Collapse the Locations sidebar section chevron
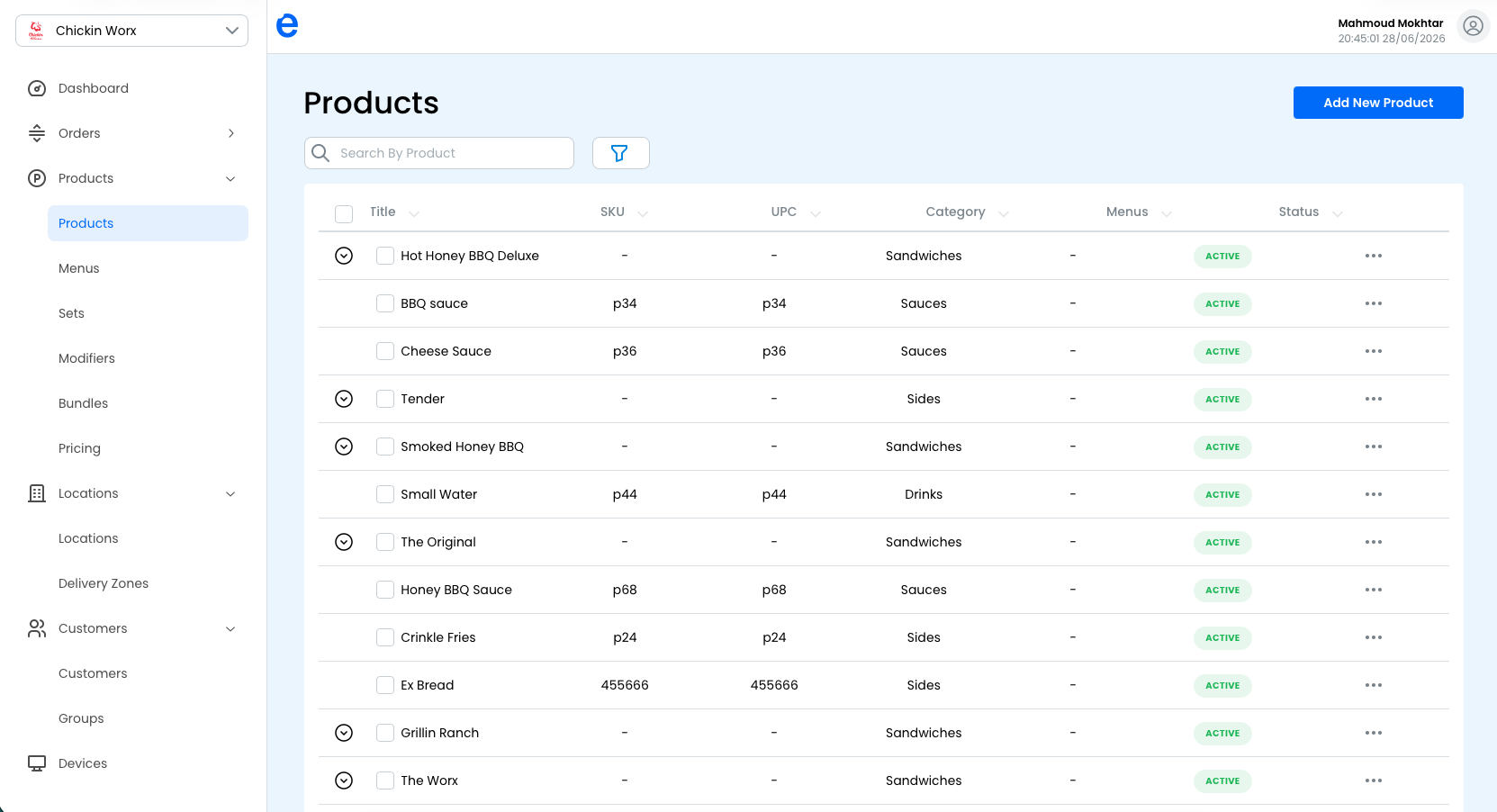 pos(230,493)
